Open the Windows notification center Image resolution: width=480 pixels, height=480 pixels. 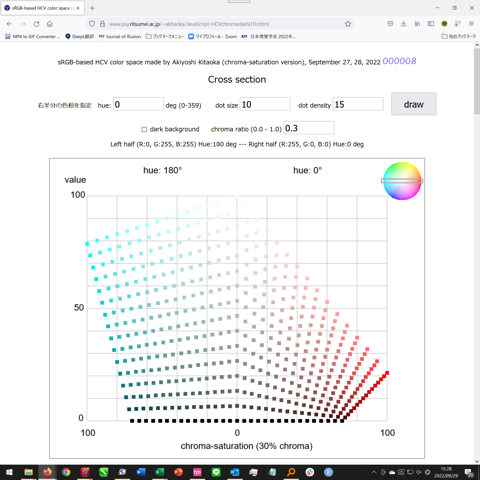click(469, 472)
